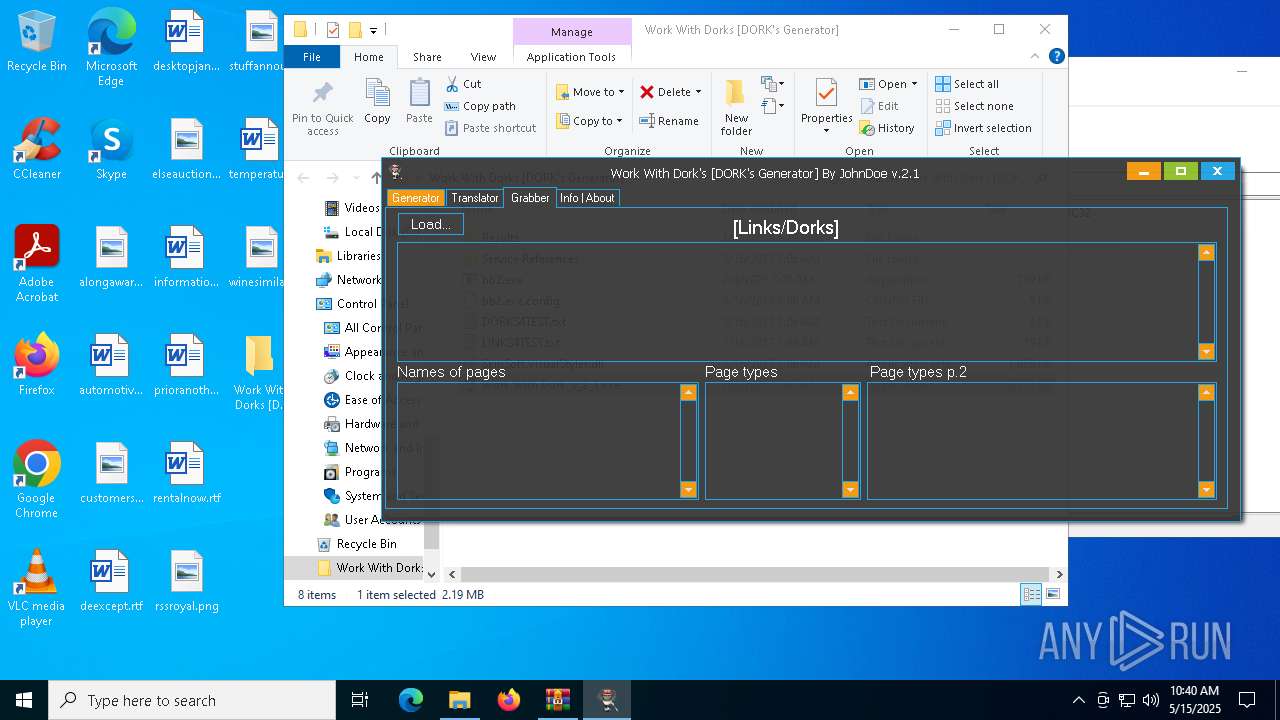The image size is (1280, 720).
Task: Open VLC media player desktop icon
Action: point(37,588)
